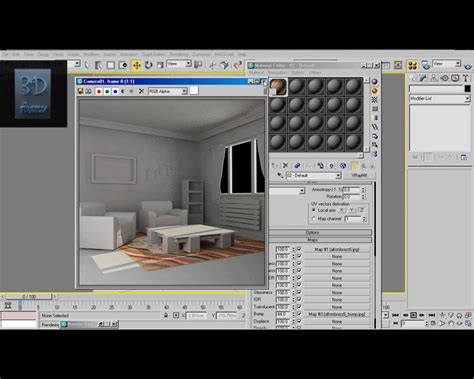Click the Save Bitmap icon in render window
The width and height of the screenshot is (474, 379).
[80, 91]
